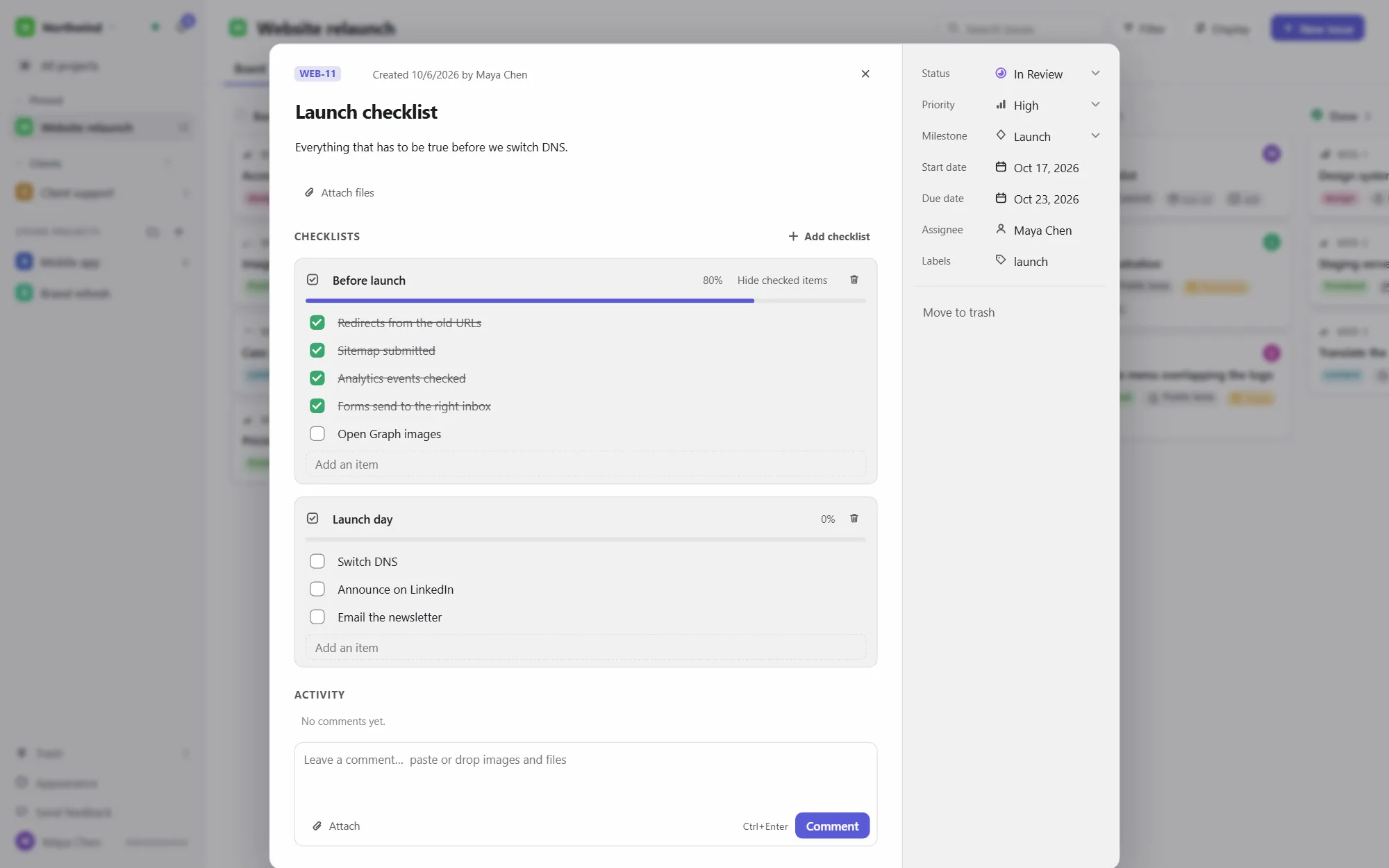Change the In Review status value
The image size is (1389, 868).
(x=1038, y=74)
